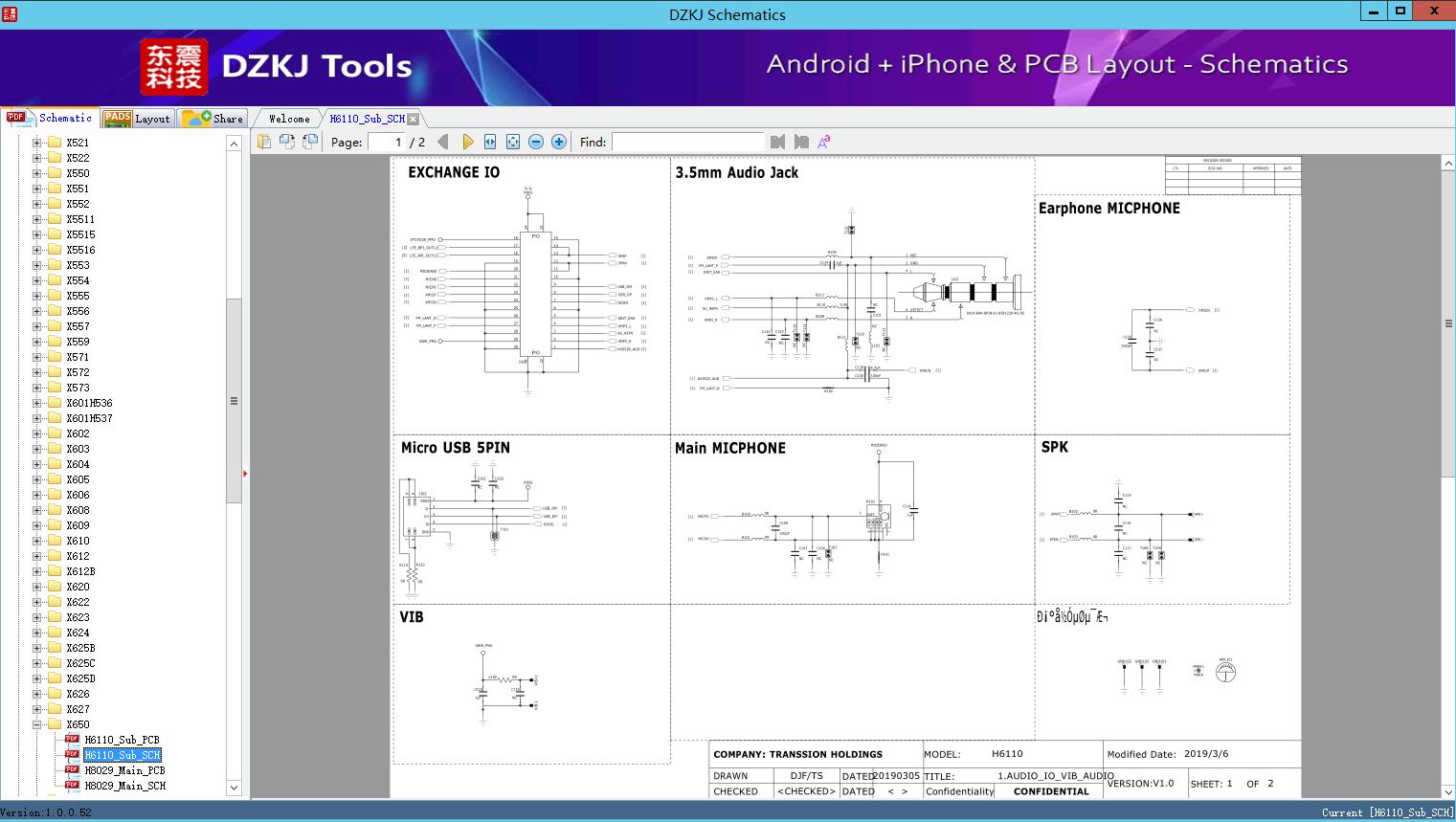Open H8029_Main_PCB file
The width and height of the screenshot is (1456, 822).
point(124,770)
